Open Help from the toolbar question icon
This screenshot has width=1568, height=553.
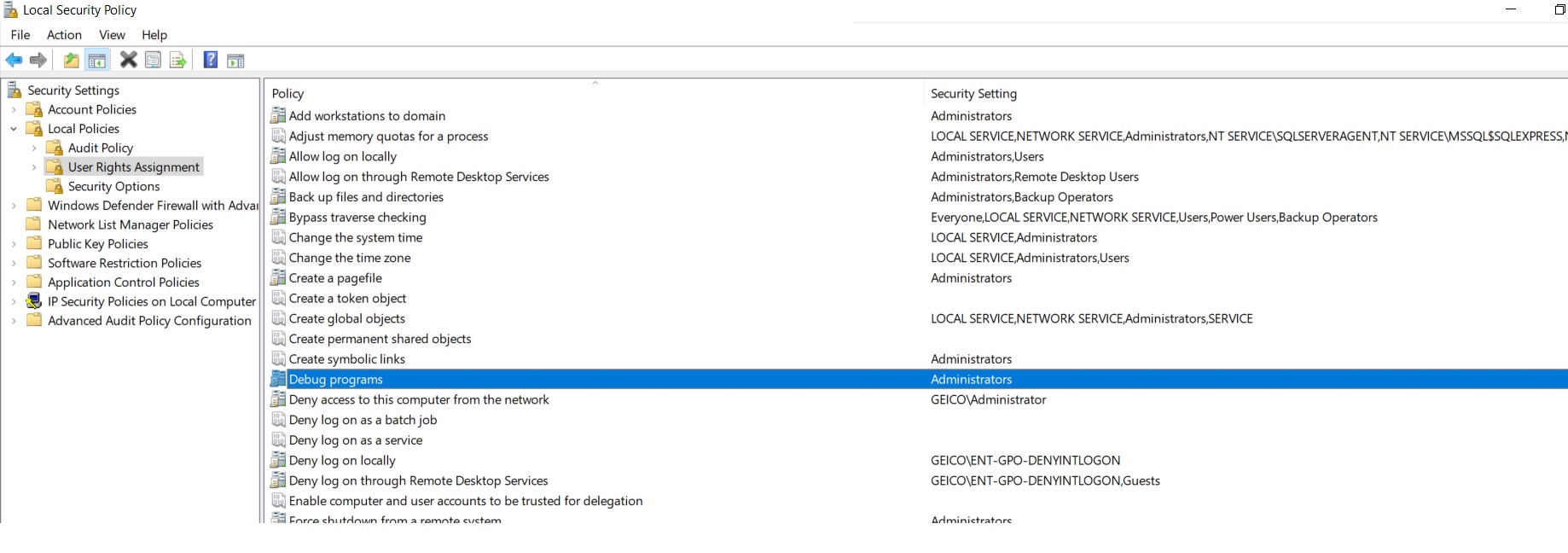pyautogui.click(x=210, y=60)
